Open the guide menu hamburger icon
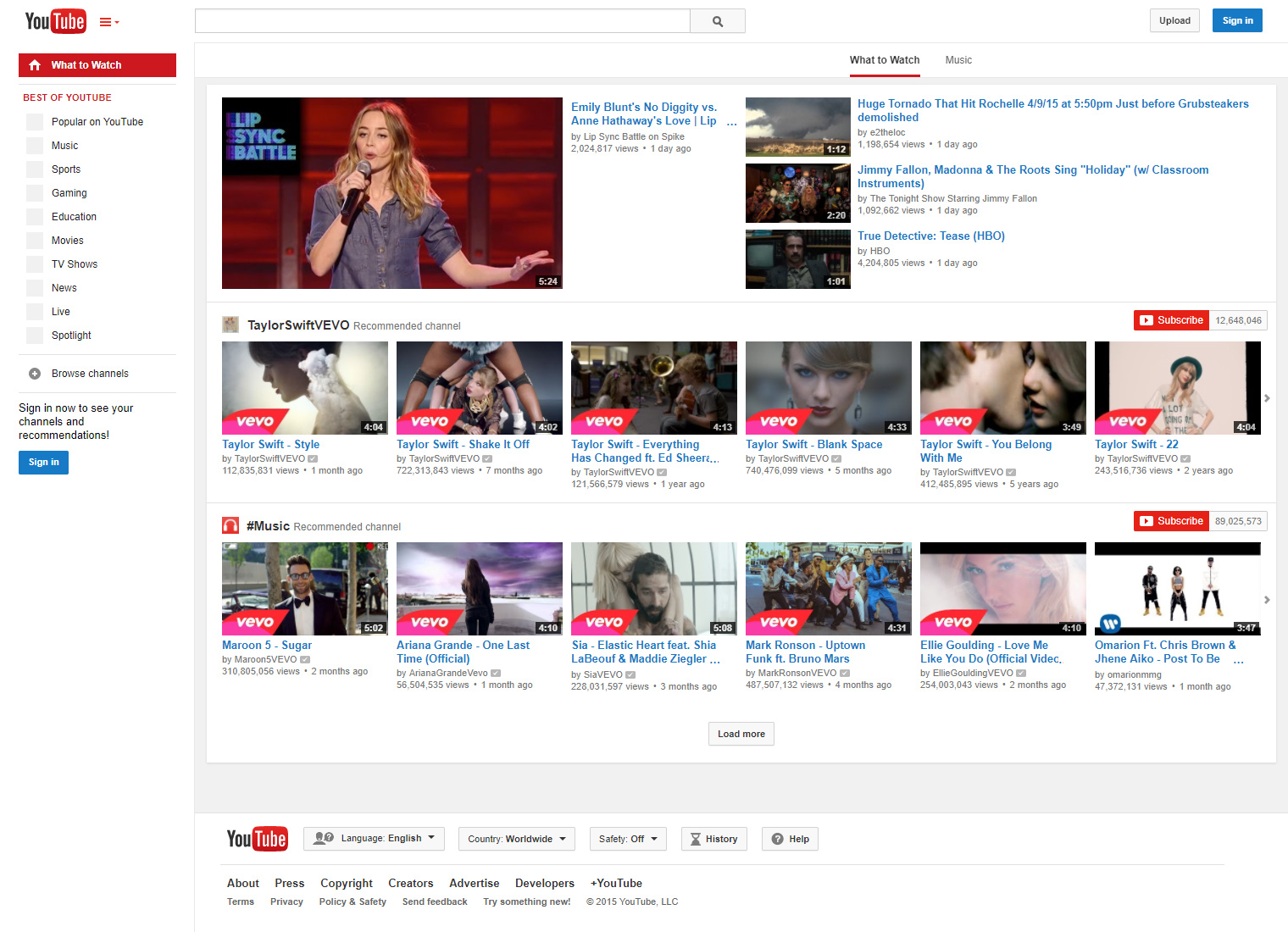1288x932 pixels. tap(107, 22)
